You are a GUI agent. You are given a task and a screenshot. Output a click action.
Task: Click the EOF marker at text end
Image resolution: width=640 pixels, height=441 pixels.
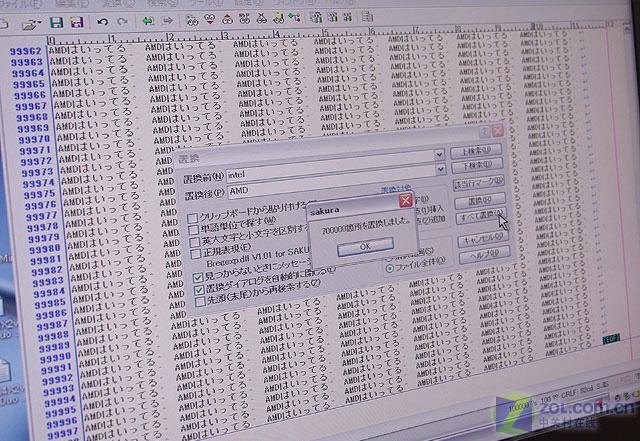[611, 339]
